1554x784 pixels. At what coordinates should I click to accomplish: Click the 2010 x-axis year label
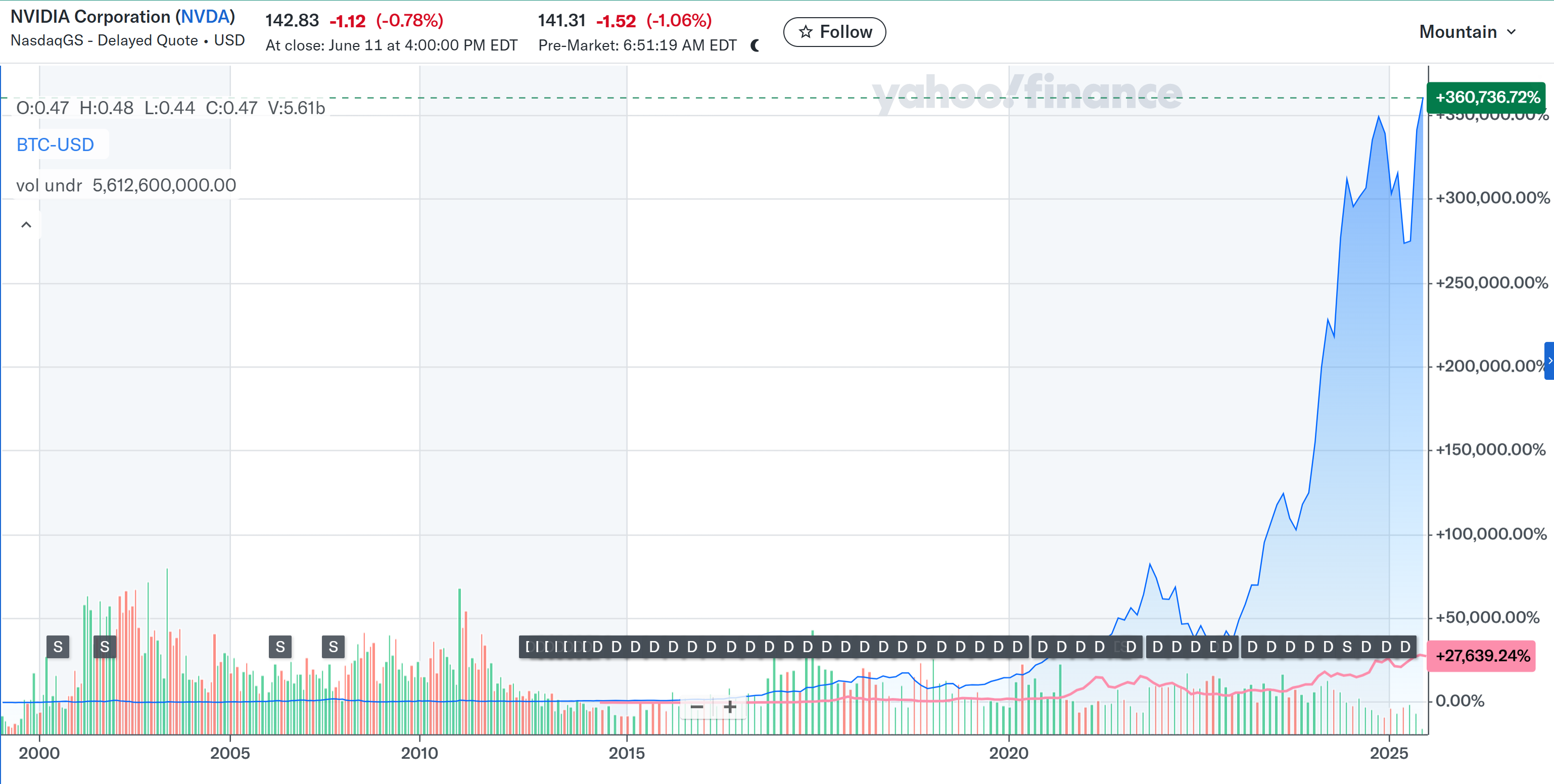click(x=420, y=753)
